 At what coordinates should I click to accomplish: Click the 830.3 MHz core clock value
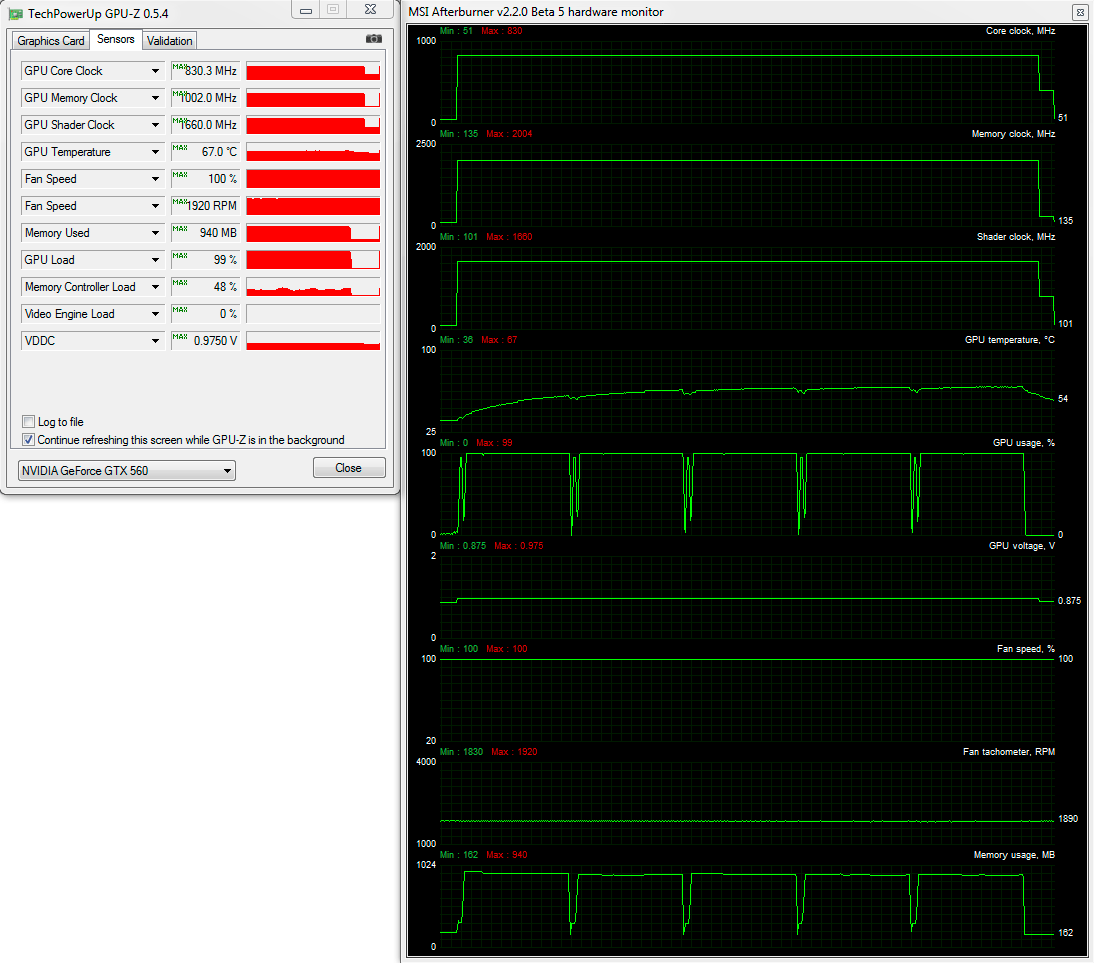click(x=206, y=71)
